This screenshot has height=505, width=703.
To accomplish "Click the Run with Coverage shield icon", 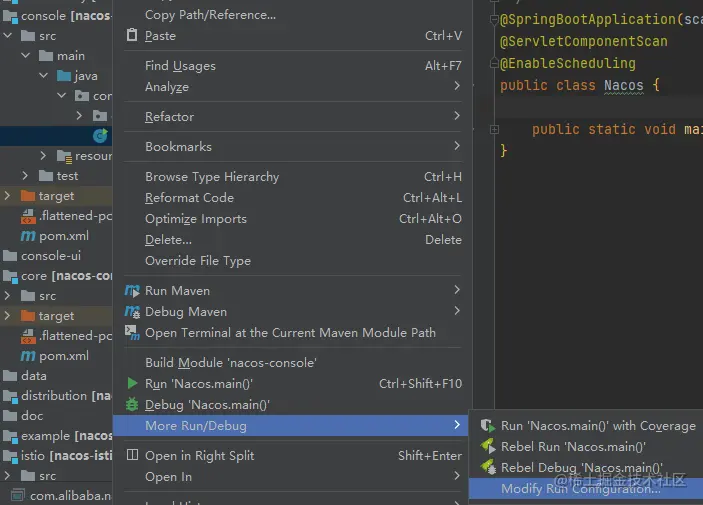I will (x=487, y=425).
